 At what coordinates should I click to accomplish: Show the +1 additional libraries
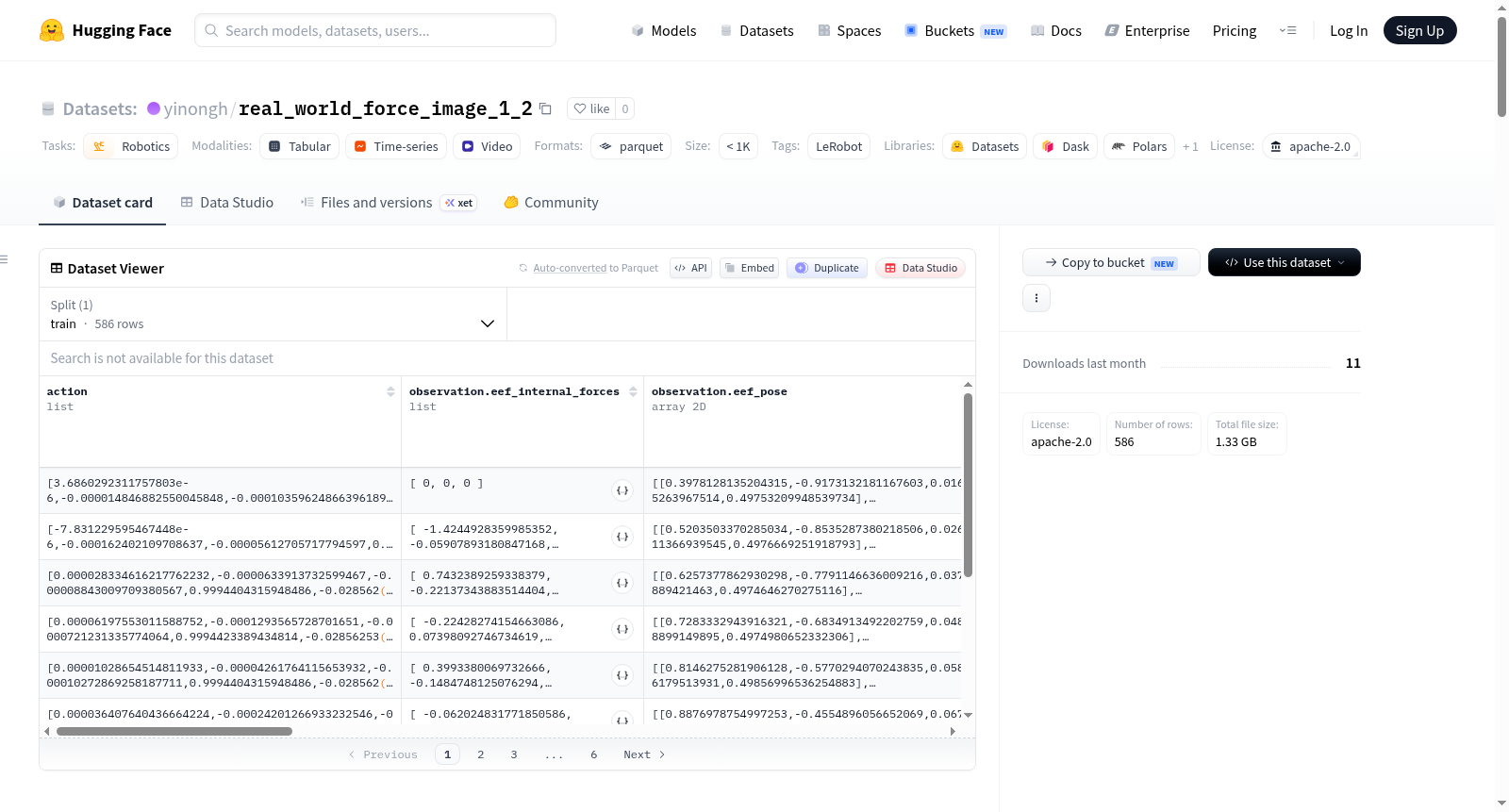coord(1190,146)
